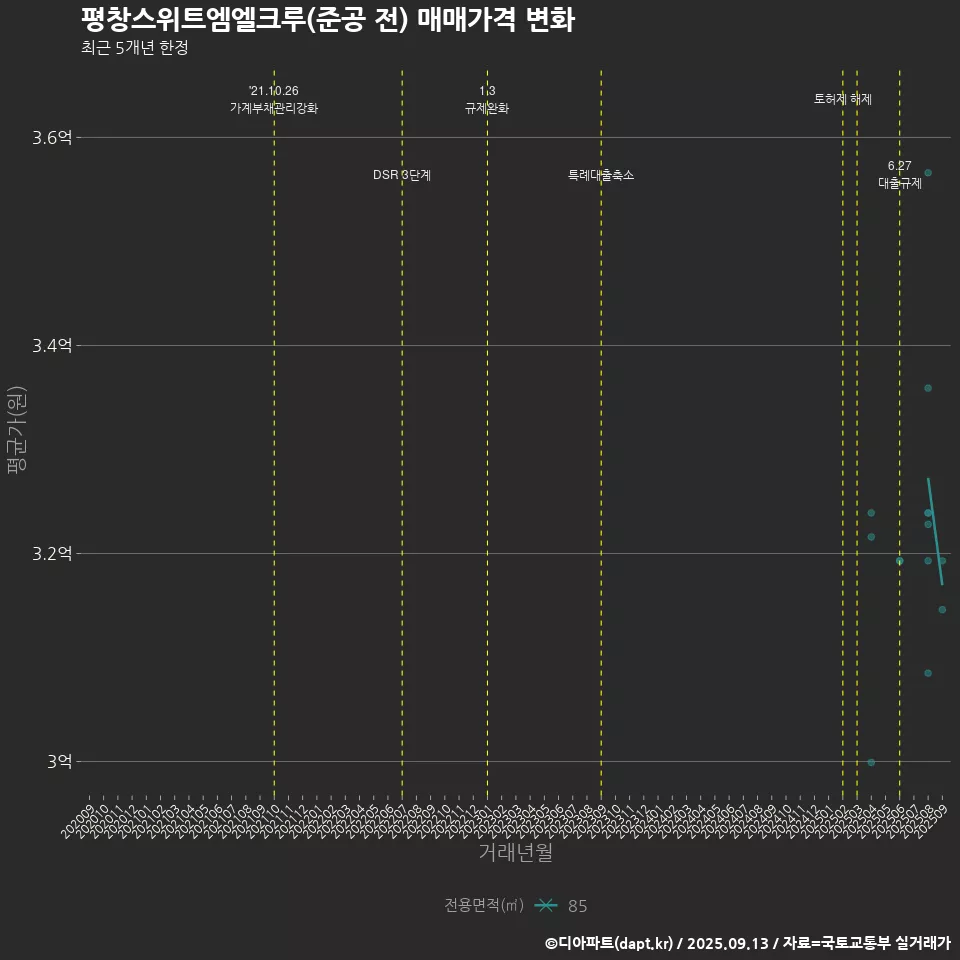
Task: Select the '21.10.26 가계부채관리강화 annotation
Action: pos(274,100)
